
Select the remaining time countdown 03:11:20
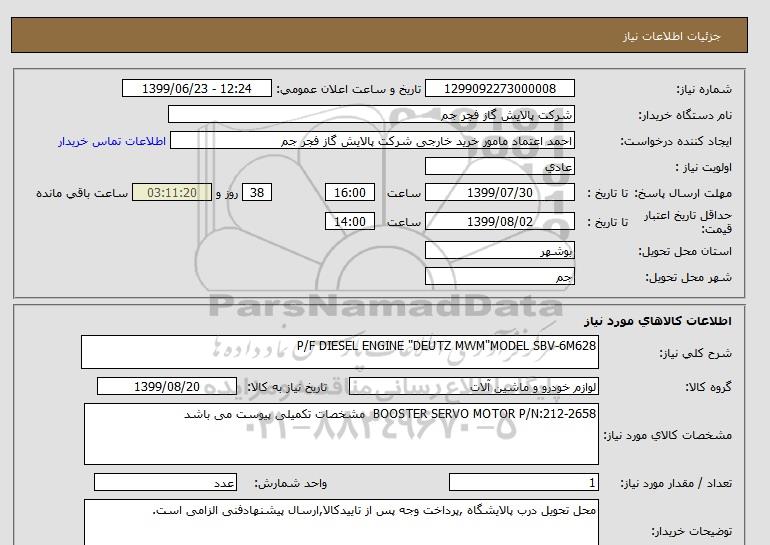pos(172,192)
